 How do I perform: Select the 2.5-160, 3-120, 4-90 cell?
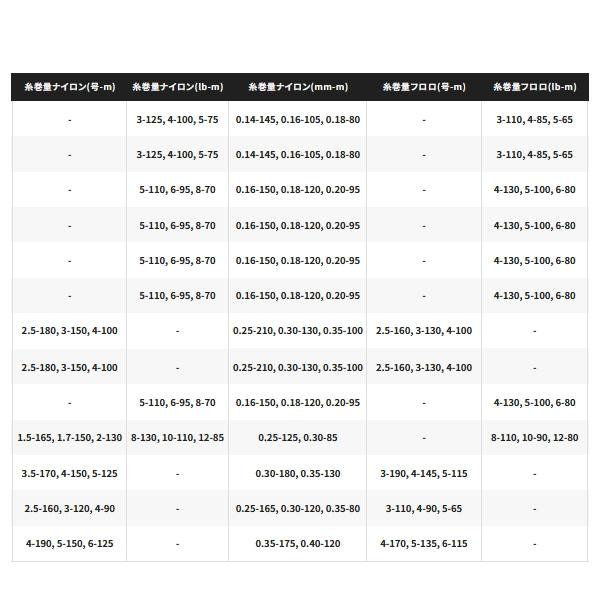(x=69, y=509)
